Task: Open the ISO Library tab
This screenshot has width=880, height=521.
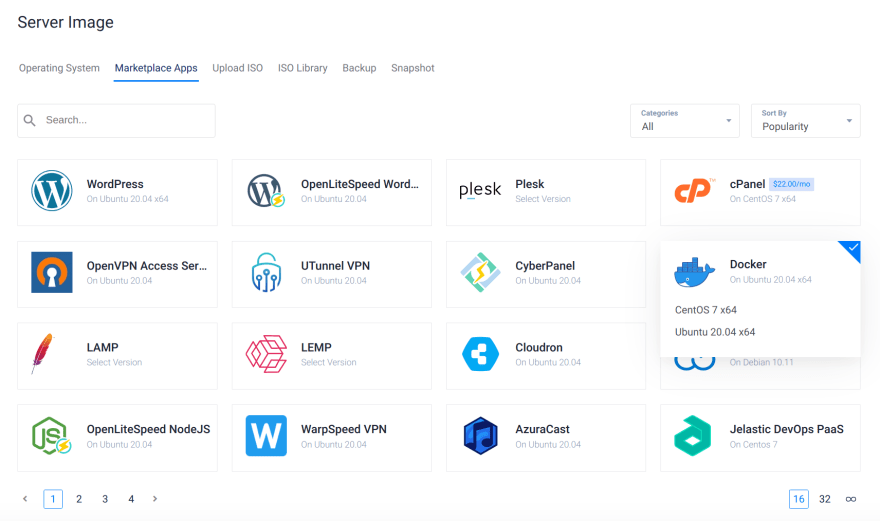Action: 302,68
